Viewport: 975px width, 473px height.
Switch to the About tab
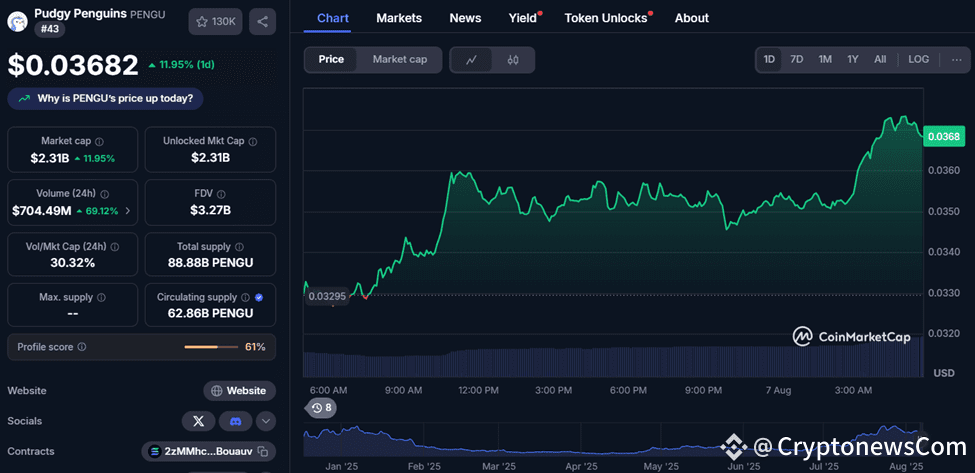tap(691, 18)
